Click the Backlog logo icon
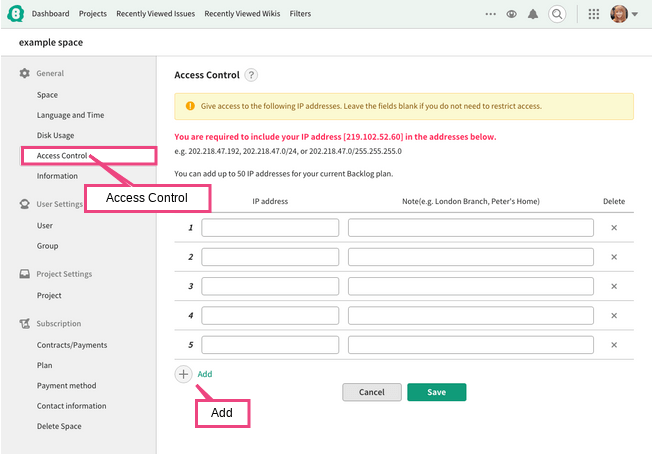 click(15, 14)
